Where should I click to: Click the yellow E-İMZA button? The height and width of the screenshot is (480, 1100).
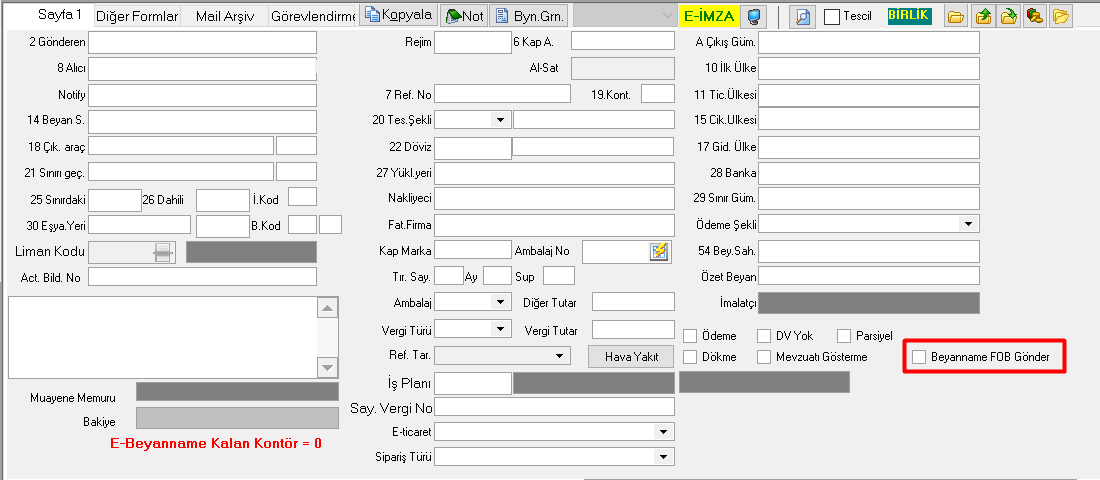pyautogui.click(x=708, y=16)
